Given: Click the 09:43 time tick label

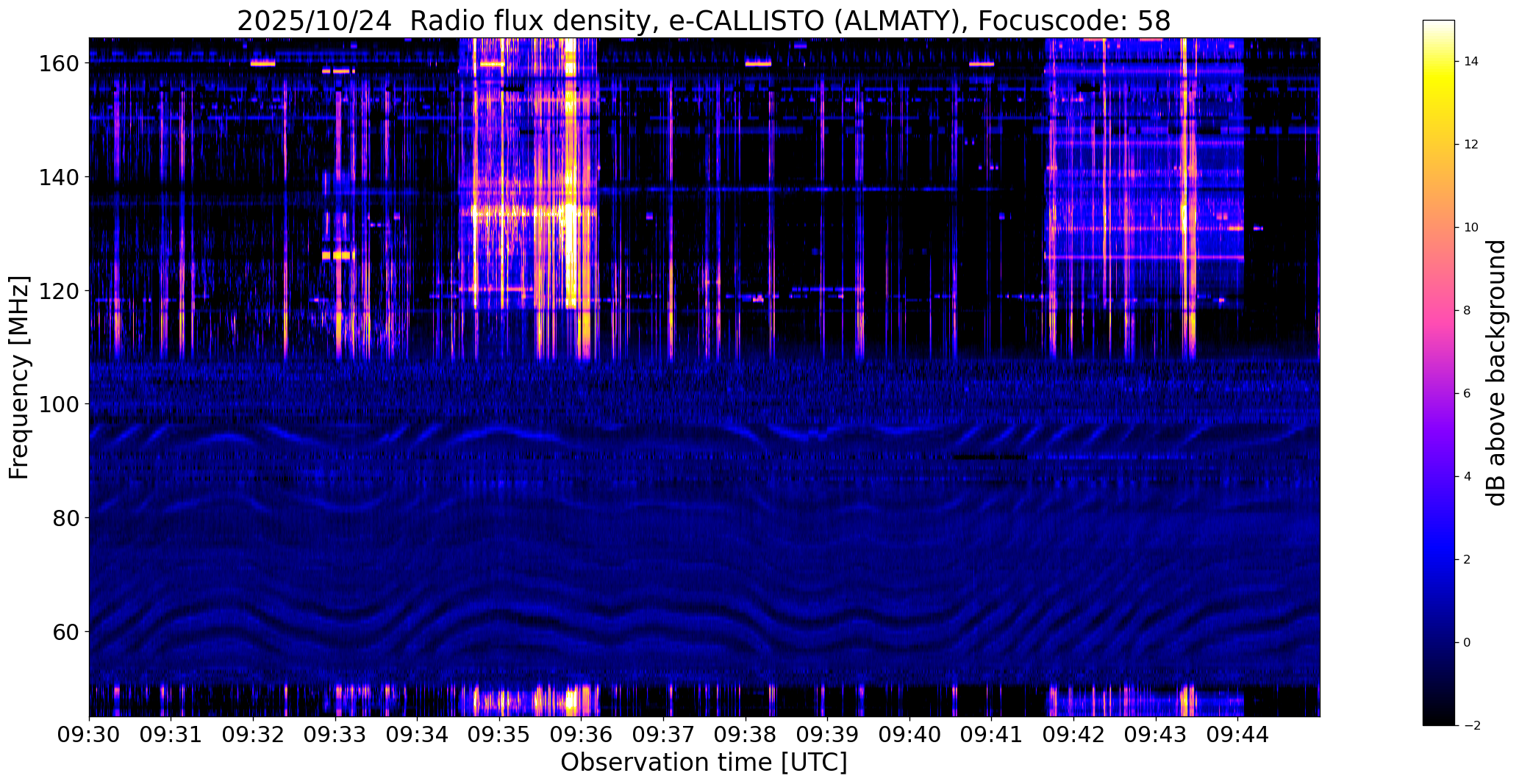Looking at the screenshot, I should [1156, 735].
